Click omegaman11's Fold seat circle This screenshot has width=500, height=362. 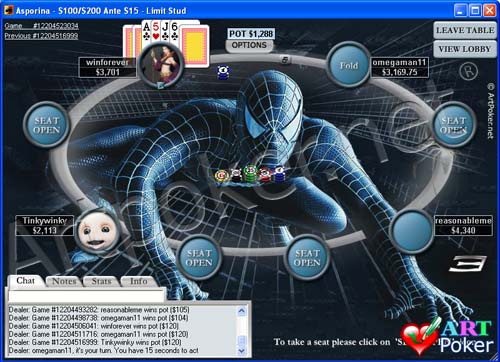click(x=349, y=65)
